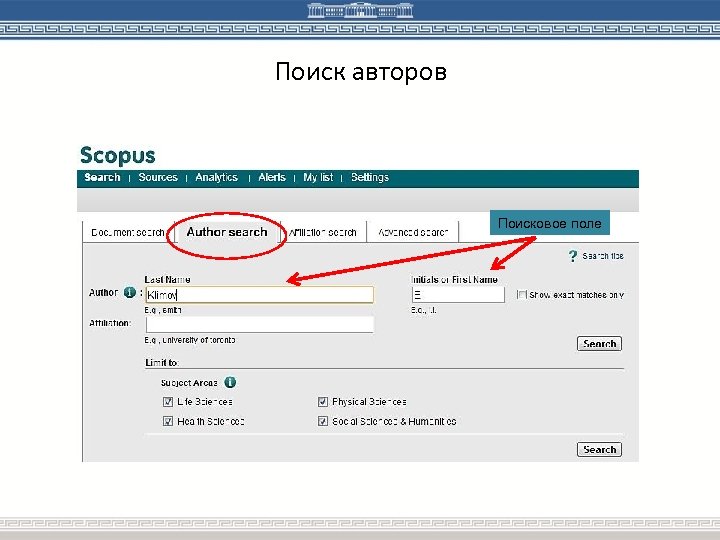Click the Author info icon
The image size is (720, 540).
click(x=130, y=292)
